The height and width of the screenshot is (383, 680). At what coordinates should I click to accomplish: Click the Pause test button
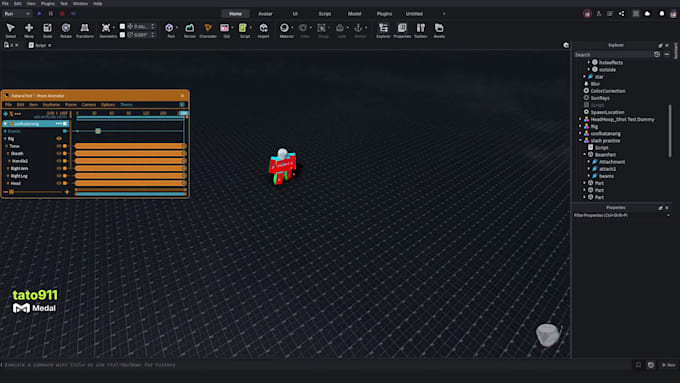51,14
